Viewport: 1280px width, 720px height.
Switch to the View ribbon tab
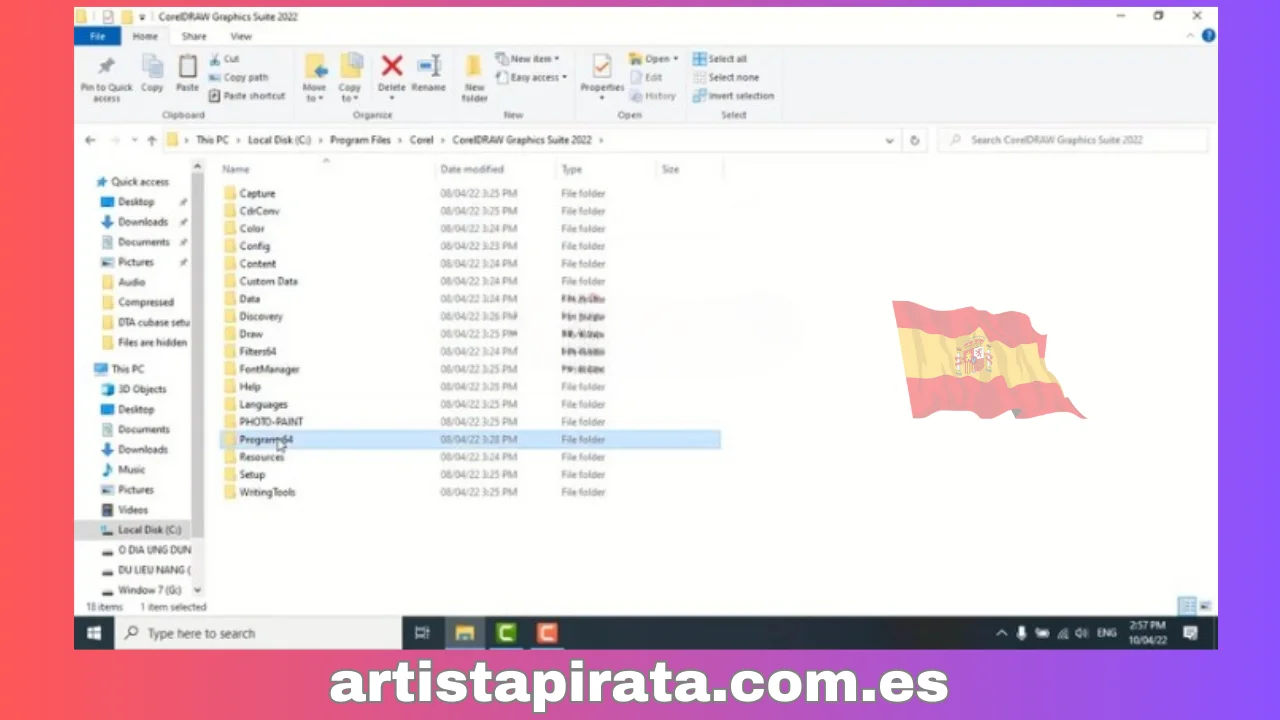tap(241, 36)
